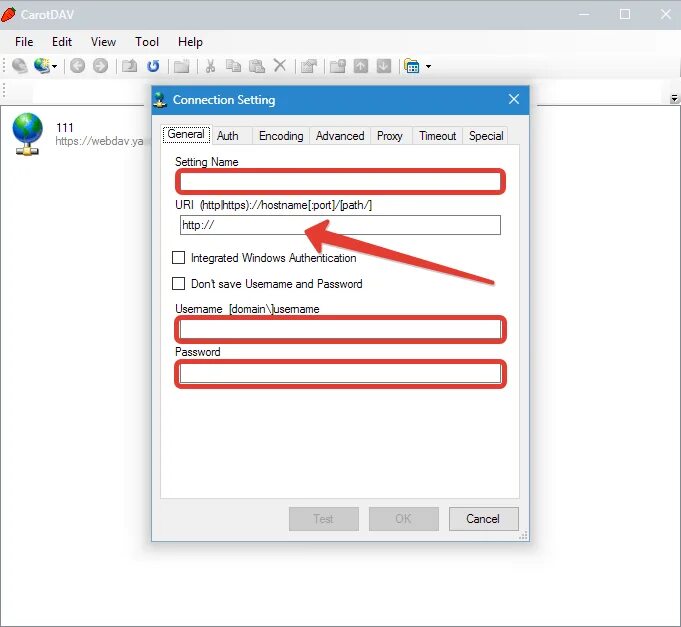Click the greyed-out connect globe toolbar icon
681x627 pixels.
(20, 66)
